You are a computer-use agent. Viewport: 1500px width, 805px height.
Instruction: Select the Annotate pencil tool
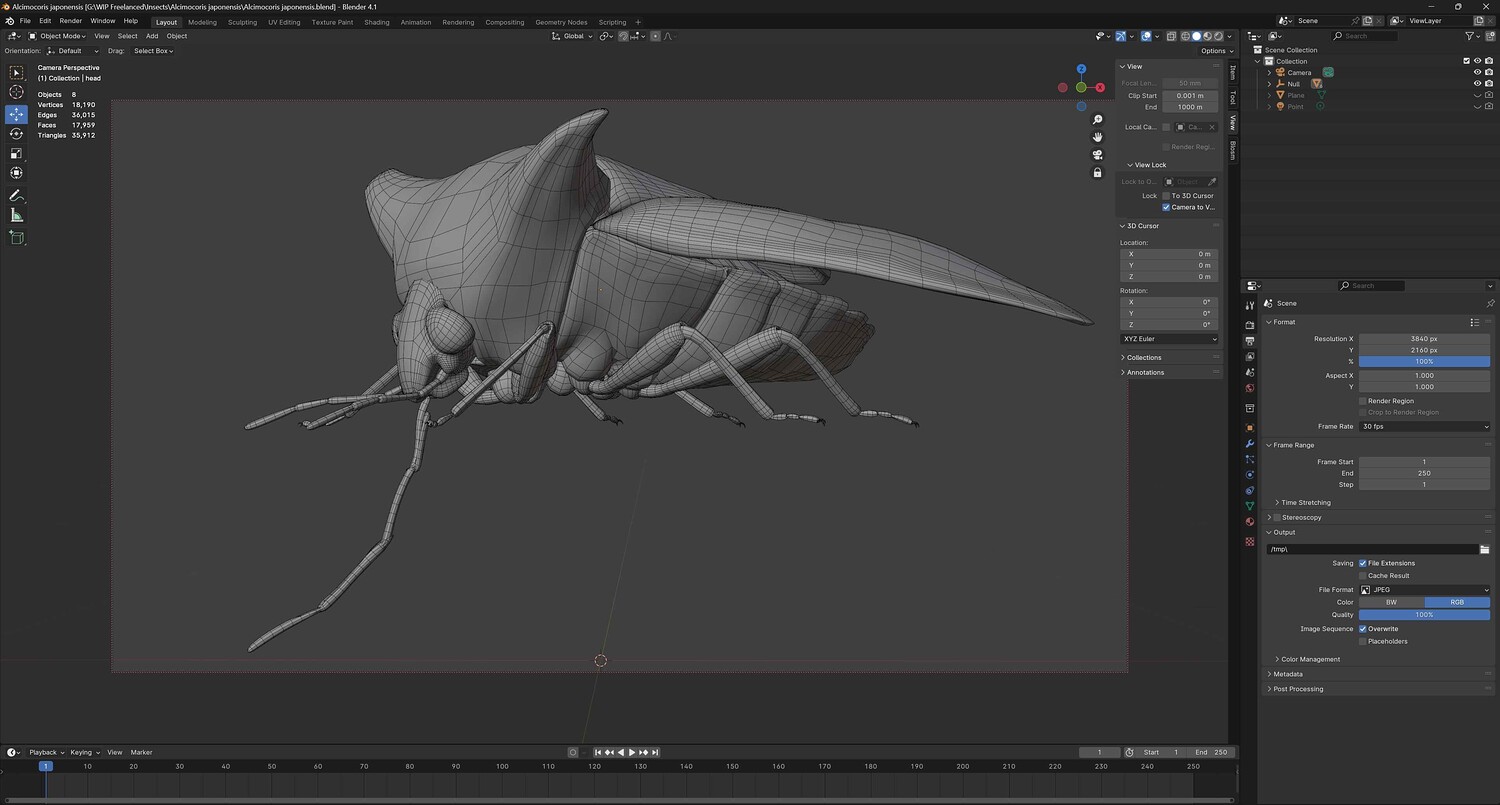(x=16, y=196)
